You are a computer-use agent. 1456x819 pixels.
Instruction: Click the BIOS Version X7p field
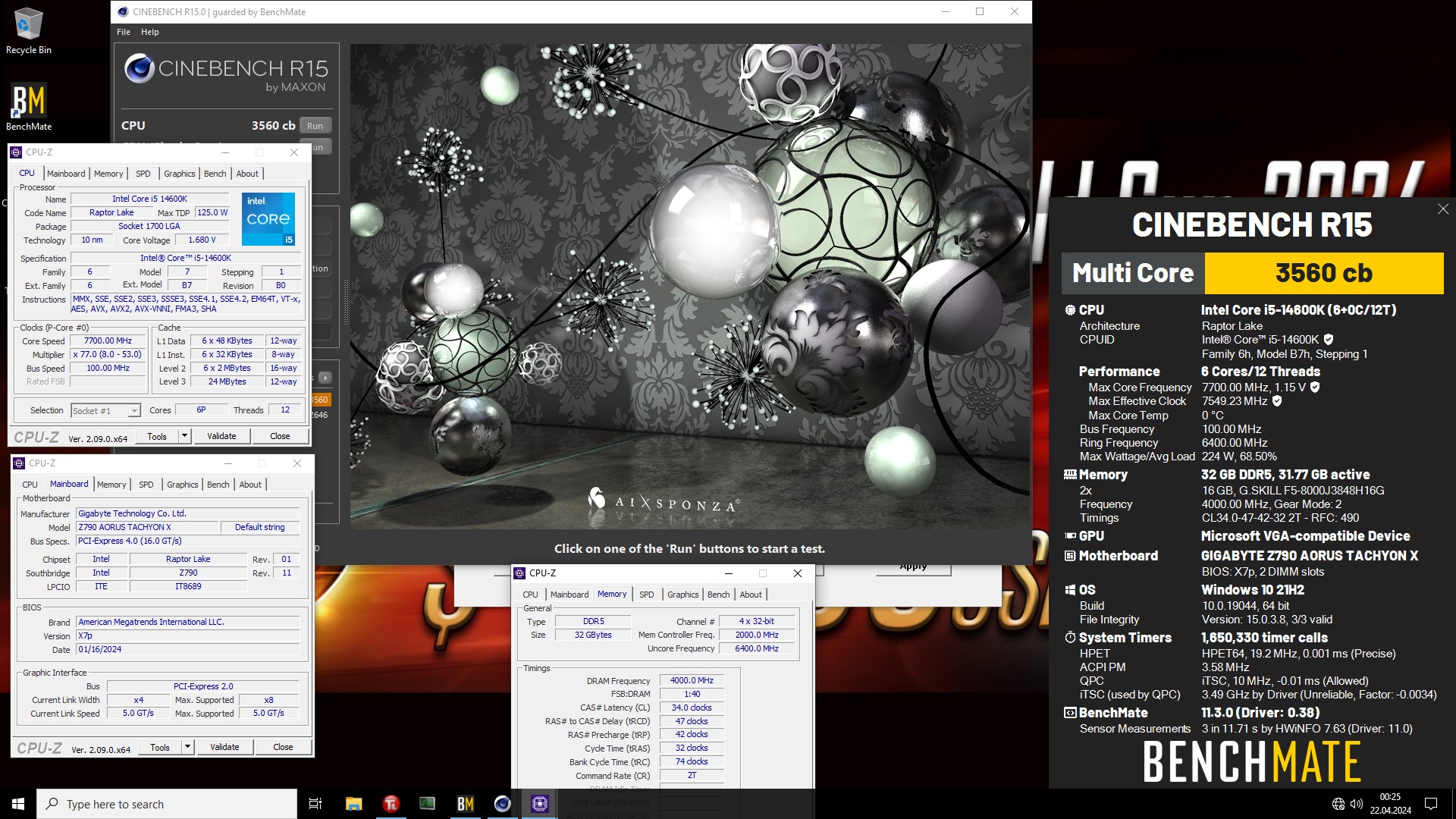(x=188, y=636)
